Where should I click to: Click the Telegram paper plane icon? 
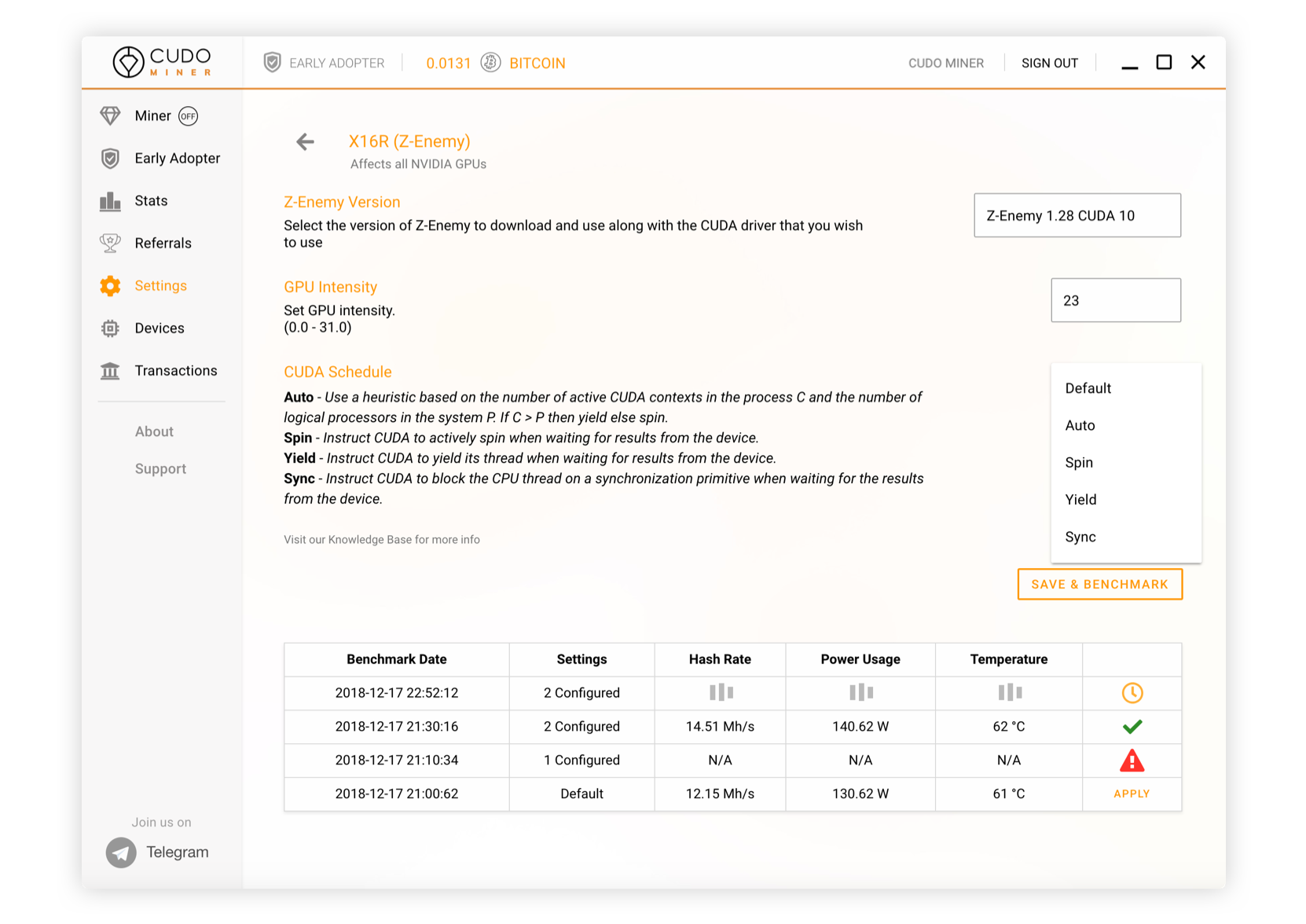click(121, 852)
